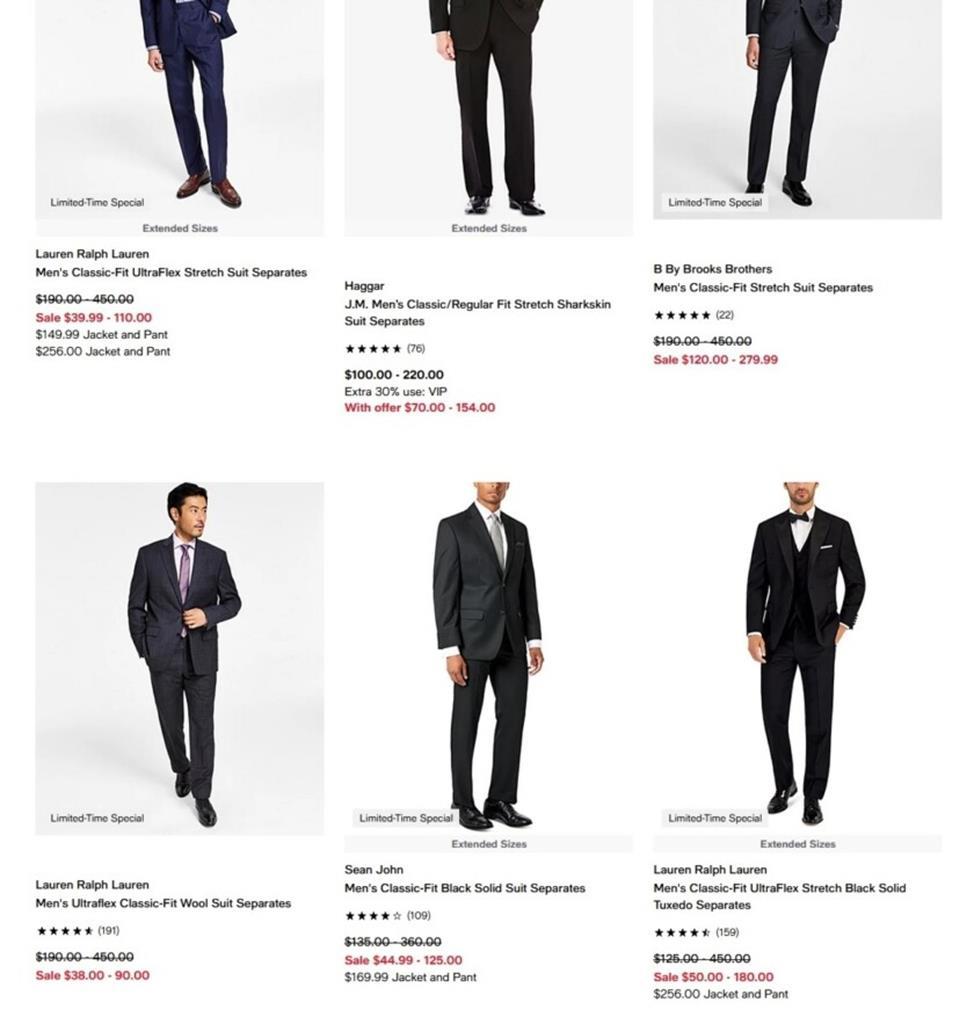Click the Wool Suit model photo with purple tie
The height and width of the screenshot is (1024, 974).
[x=180, y=658]
